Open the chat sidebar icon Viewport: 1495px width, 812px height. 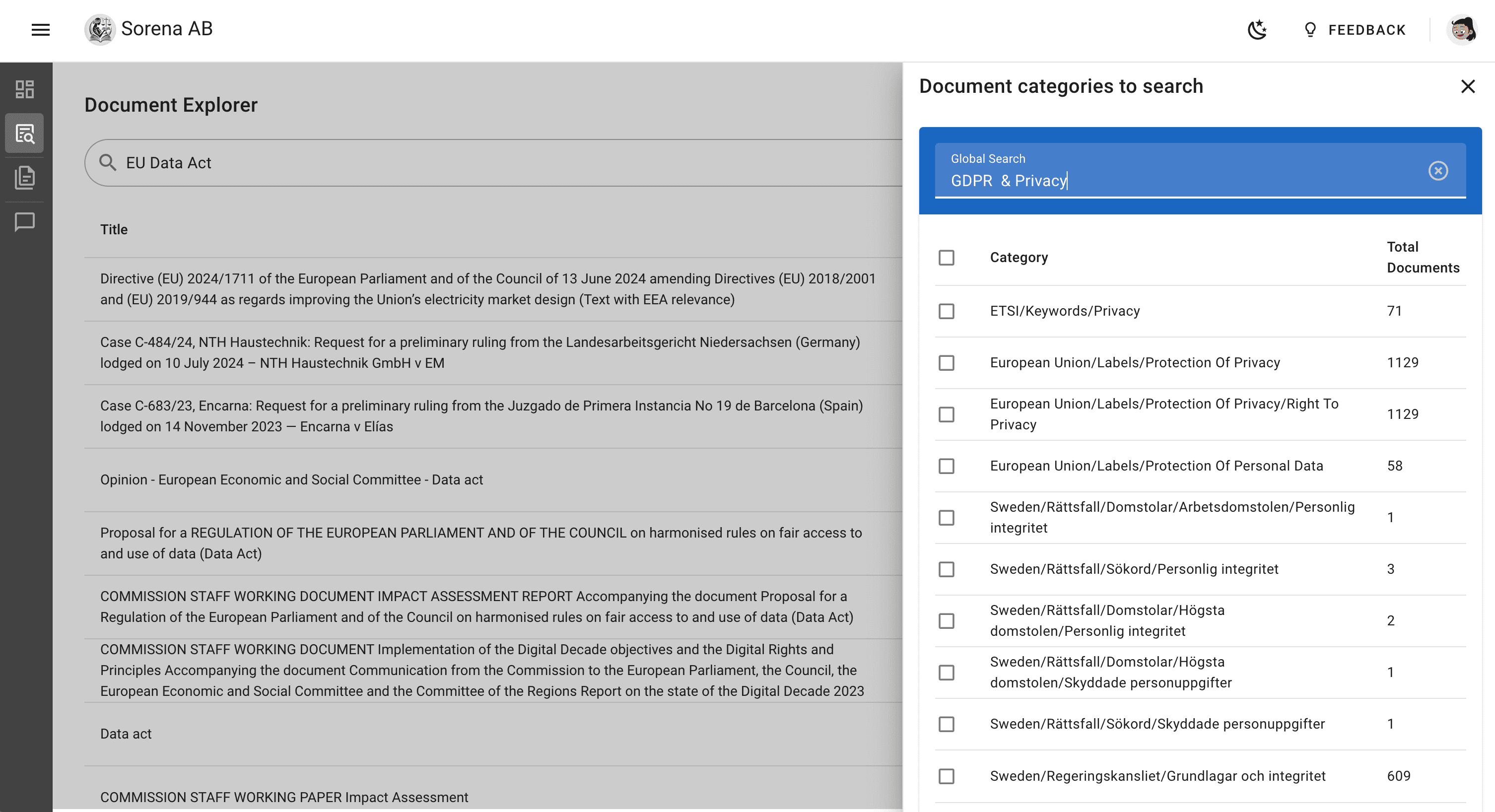[x=24, y=222]
